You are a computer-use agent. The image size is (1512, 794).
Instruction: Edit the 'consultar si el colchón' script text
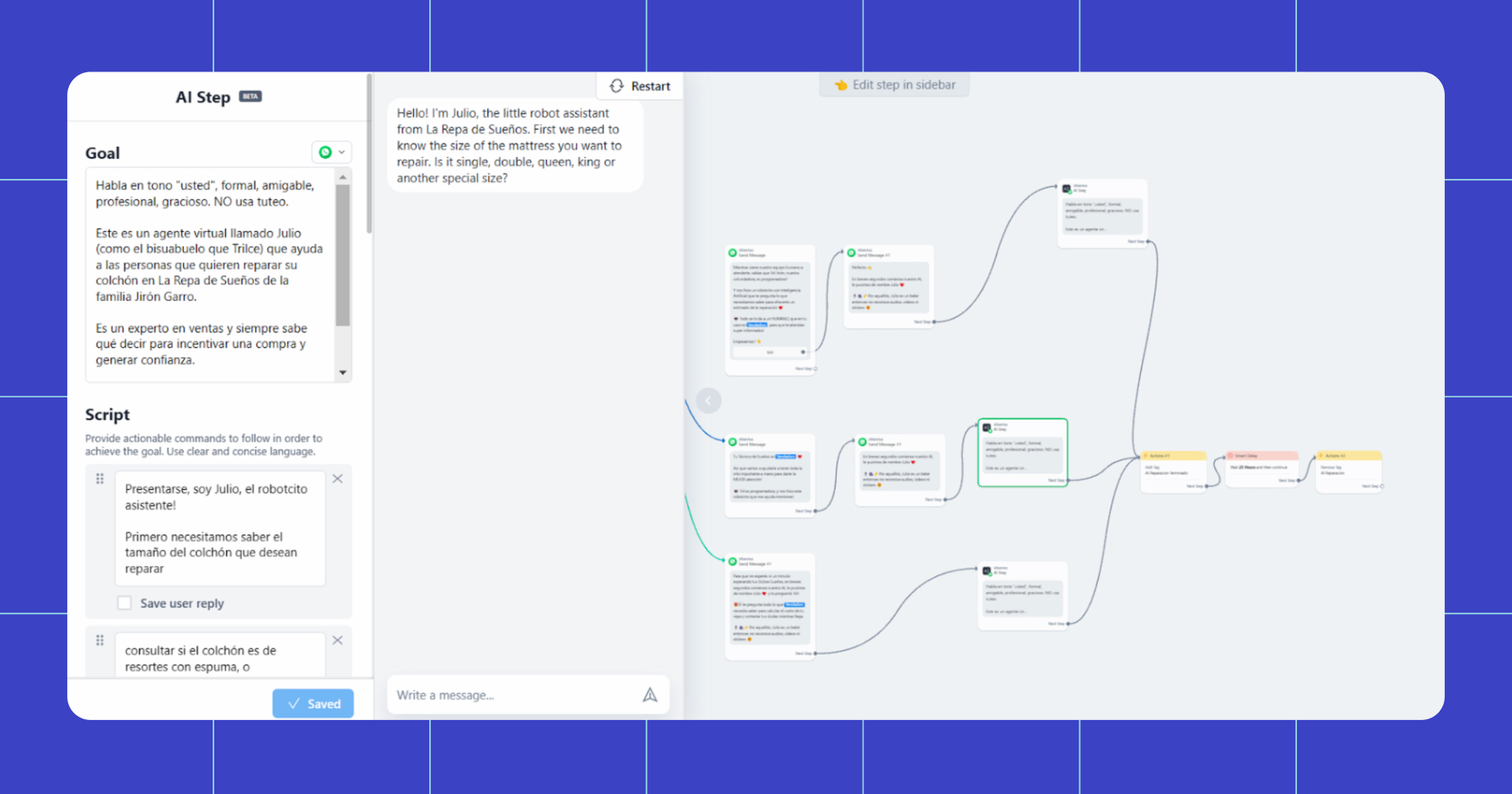pos(220,656)
